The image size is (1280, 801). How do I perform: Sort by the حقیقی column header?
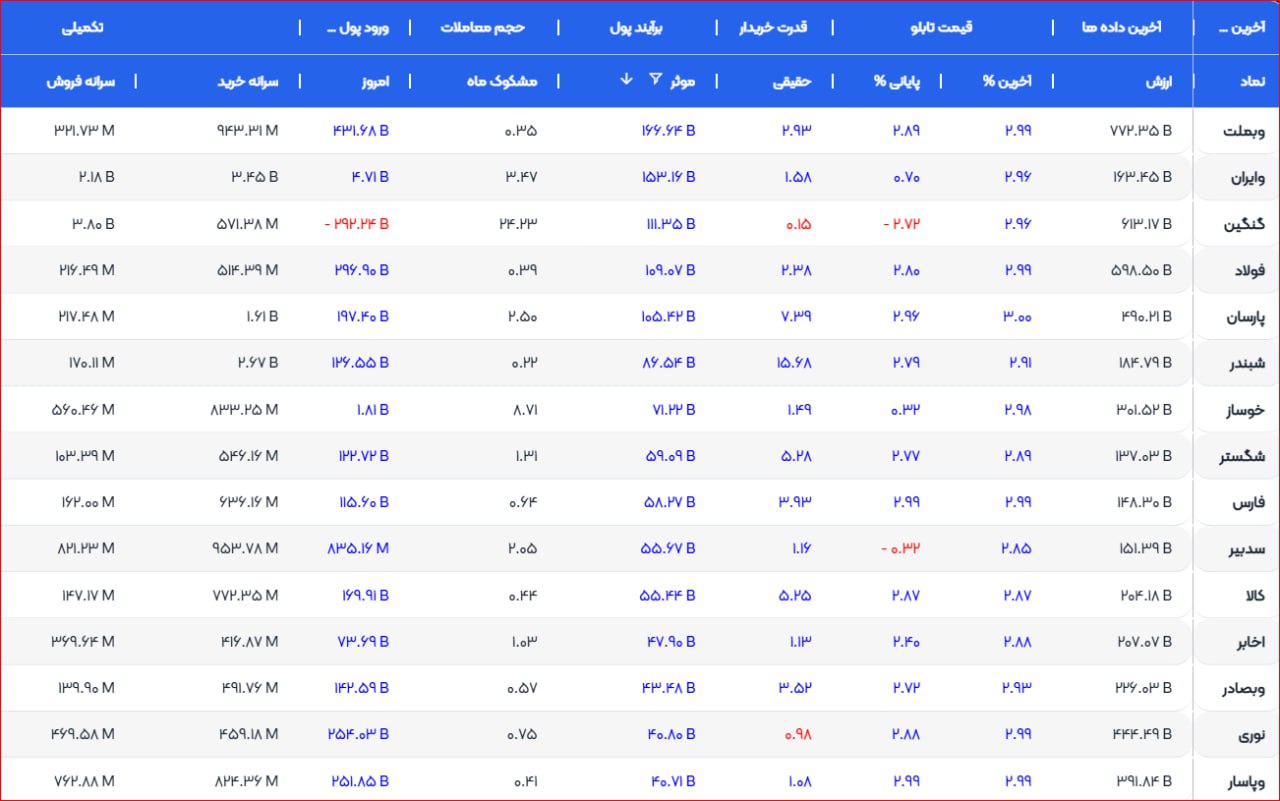click(x=791, y=81)
